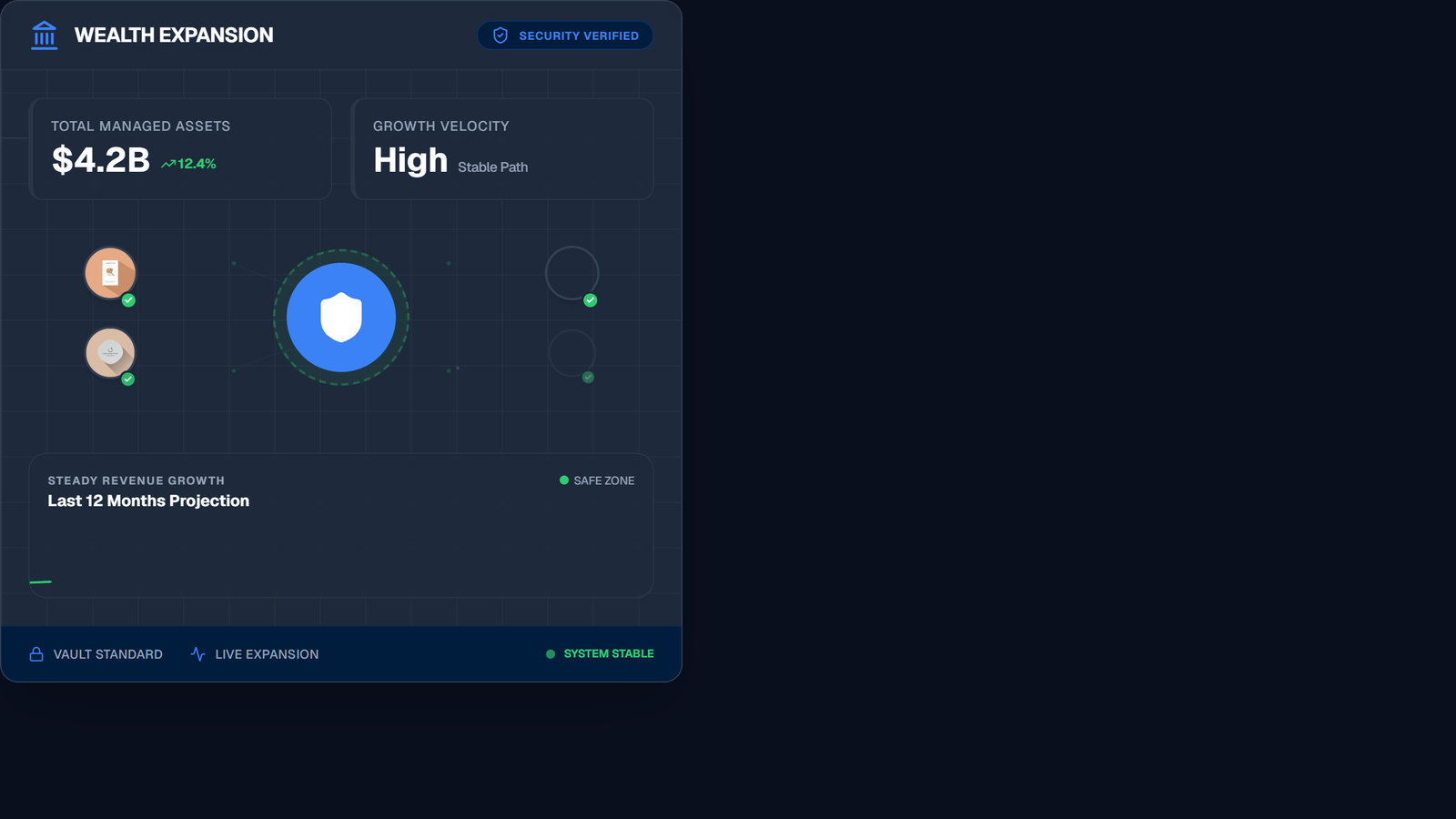Screen dimensions: 1456x819
Task: Toggle the checkmark under the beige account node
Action: coord(127,379)
